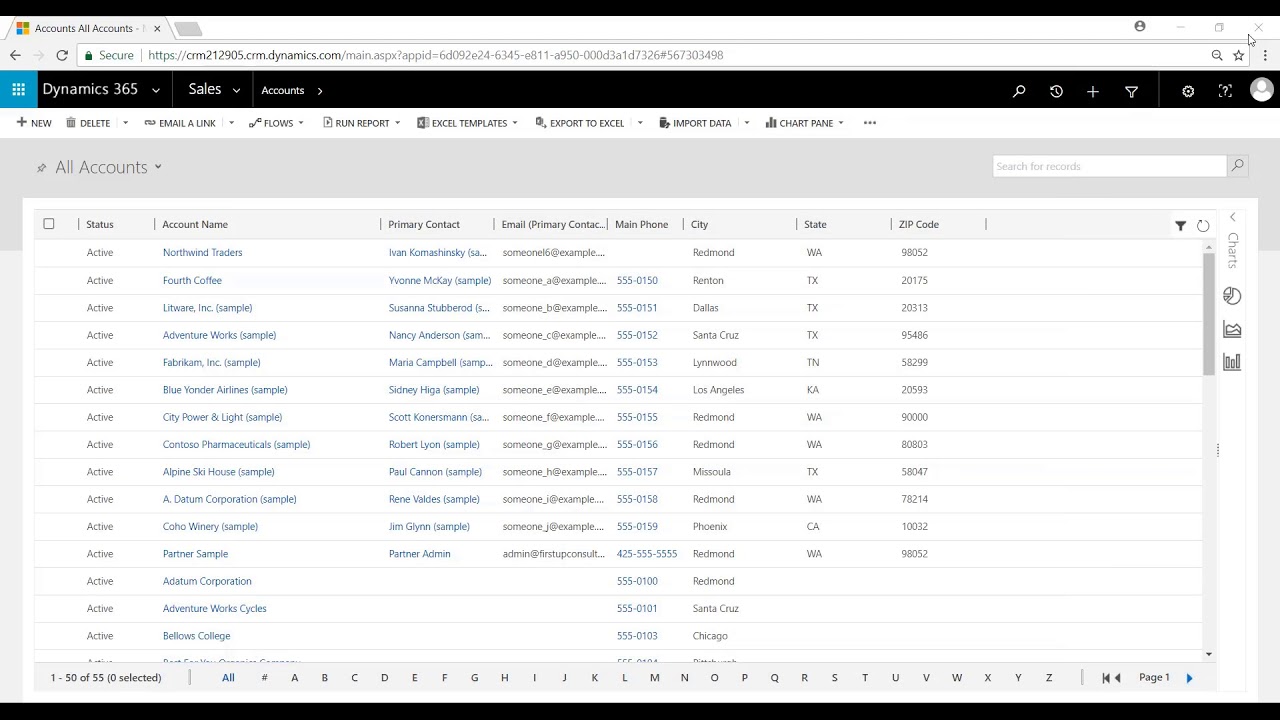The image size is (1280, 720).
Task: Focus the Search for records field
Action: (1110, 166)
